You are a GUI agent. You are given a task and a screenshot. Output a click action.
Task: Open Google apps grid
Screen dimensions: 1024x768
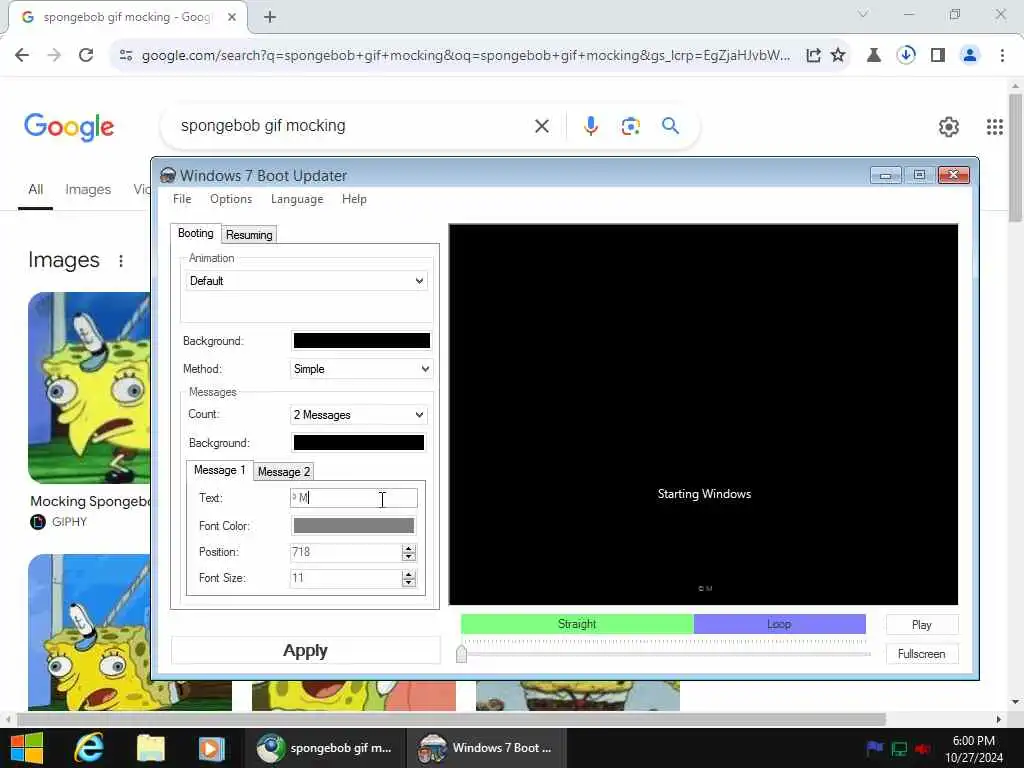click(995, 127)
